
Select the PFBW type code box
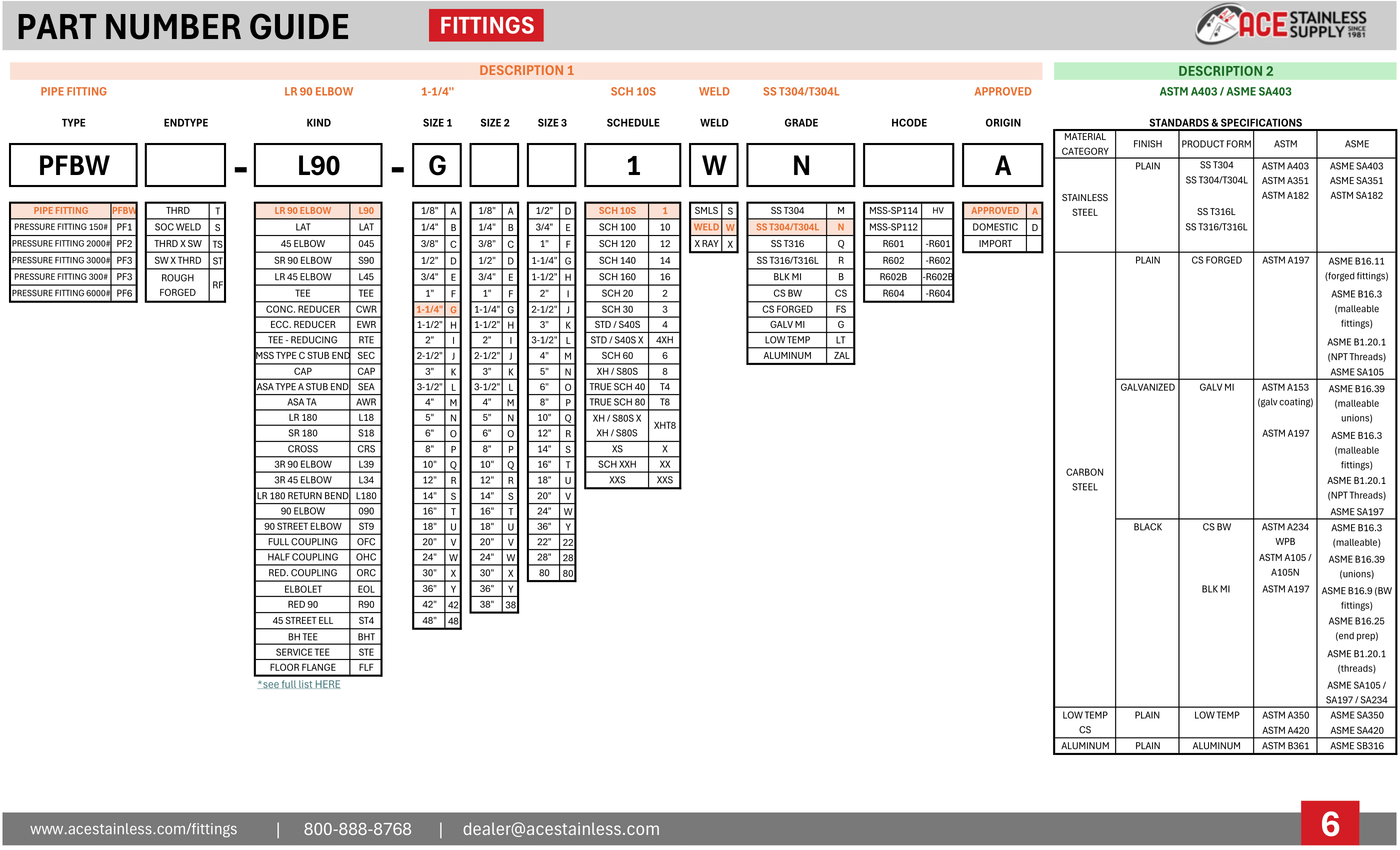click(x=72, y=166)
